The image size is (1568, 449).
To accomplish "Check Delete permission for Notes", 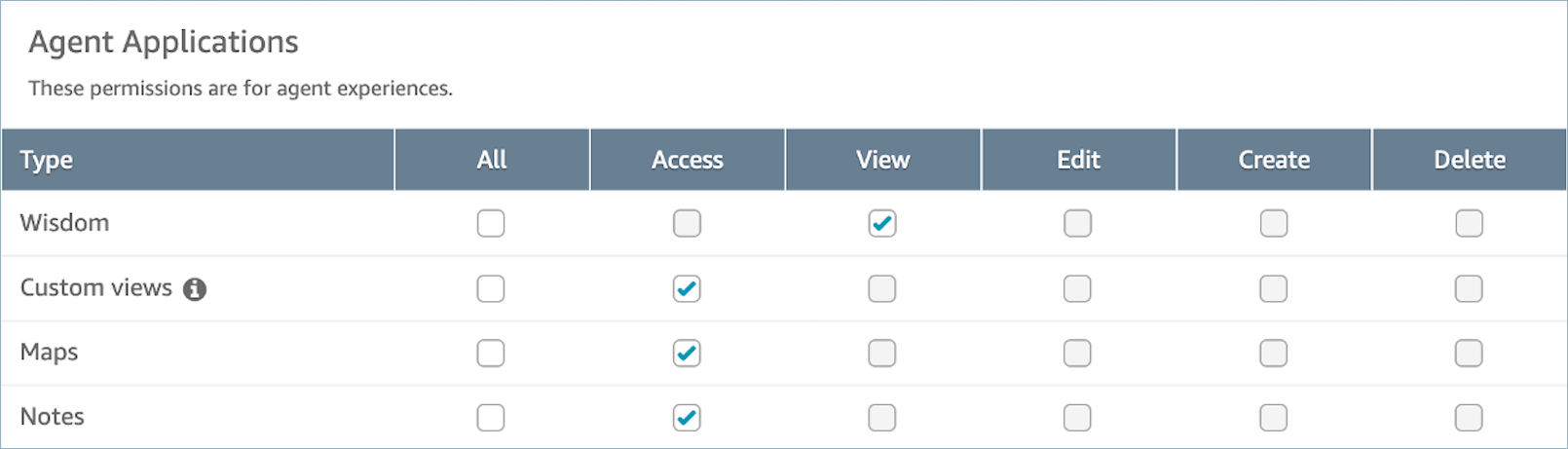I will point(1469,418).
